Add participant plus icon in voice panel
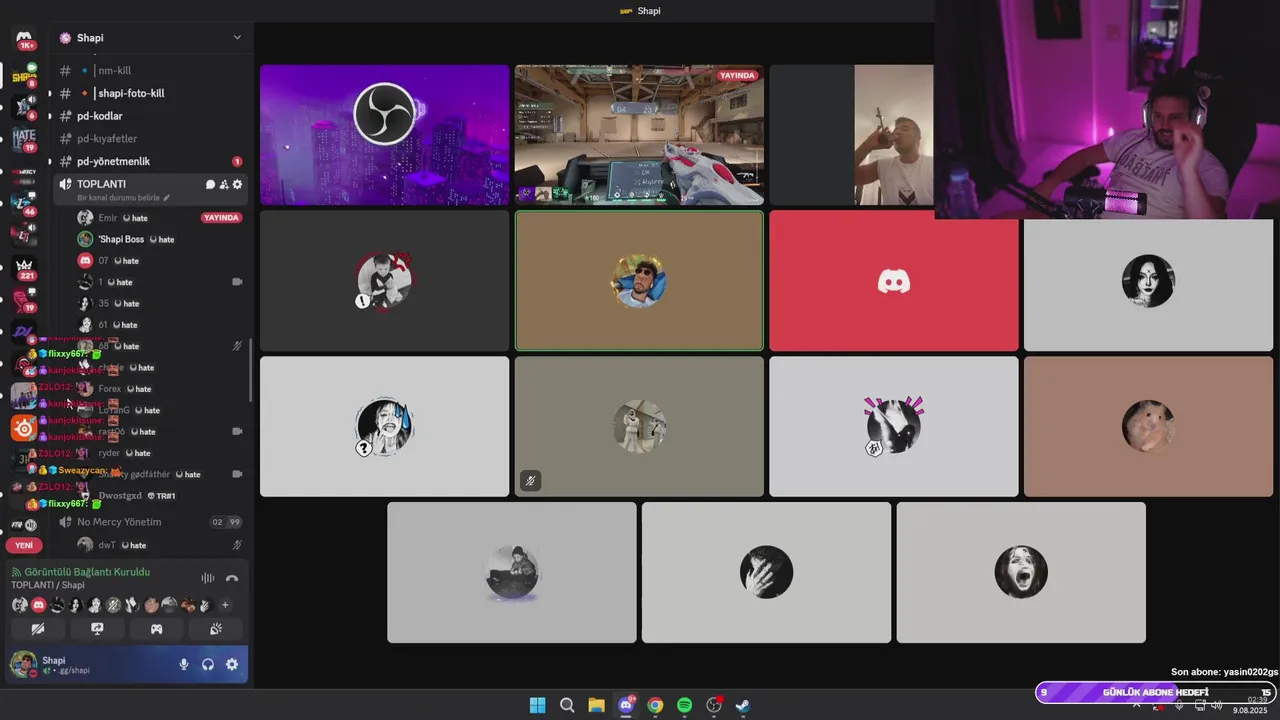The image size is (1280, 720). click(x=225, y=605)
